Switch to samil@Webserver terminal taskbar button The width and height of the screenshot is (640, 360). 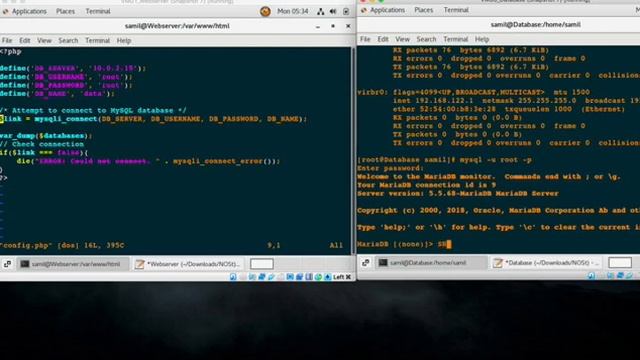click(73, 264)
